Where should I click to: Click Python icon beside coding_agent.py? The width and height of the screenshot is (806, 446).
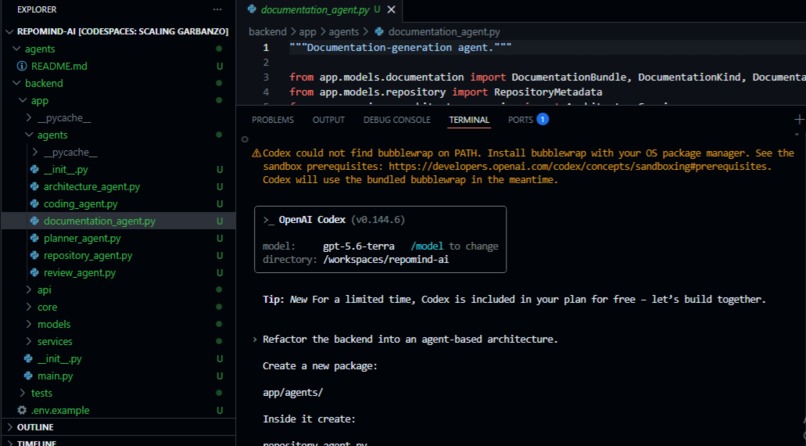coord(34,204)
